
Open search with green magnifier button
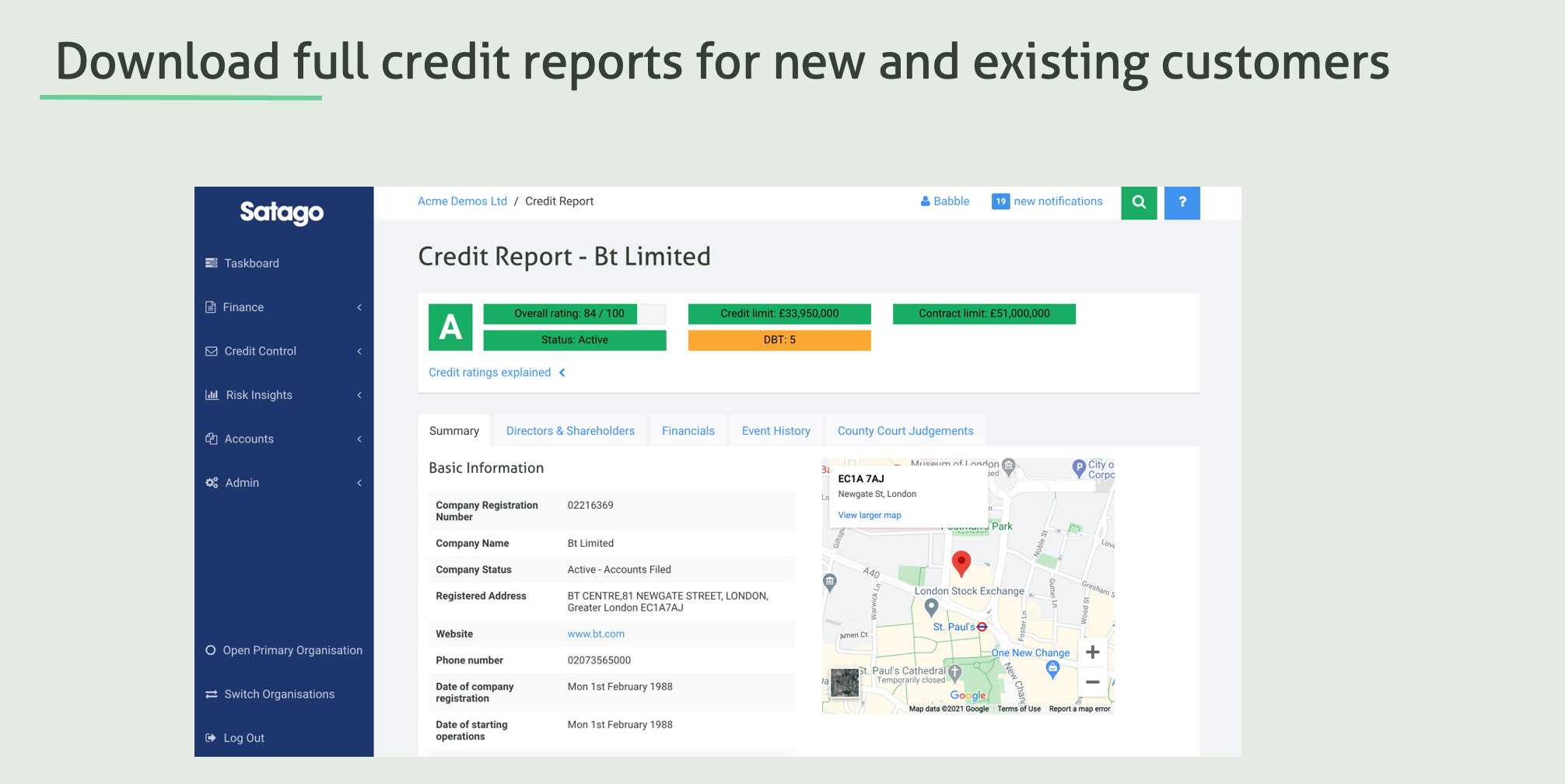pyautogui.click(x=1139, y=203)
